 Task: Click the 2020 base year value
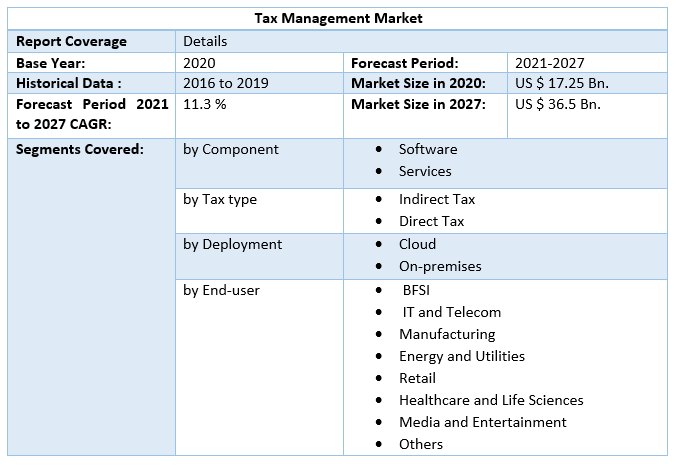coord(200,62)
